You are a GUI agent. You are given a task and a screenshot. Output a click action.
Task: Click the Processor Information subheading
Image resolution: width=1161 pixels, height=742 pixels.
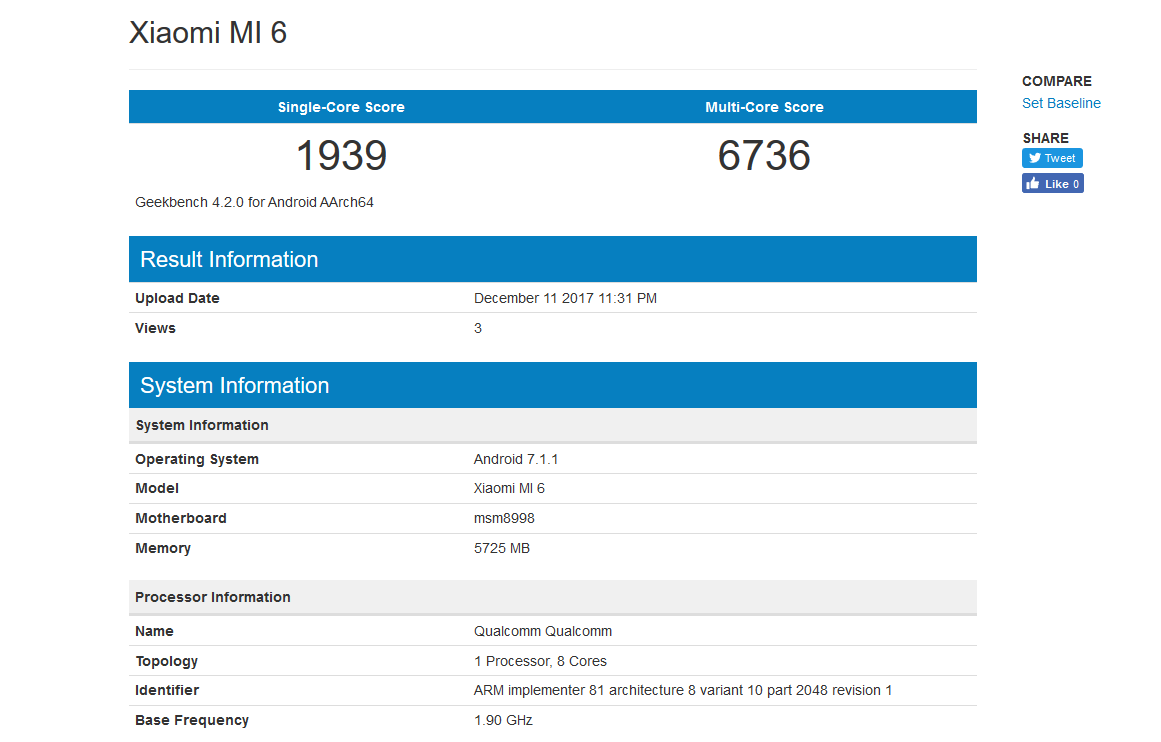[552, 597]
